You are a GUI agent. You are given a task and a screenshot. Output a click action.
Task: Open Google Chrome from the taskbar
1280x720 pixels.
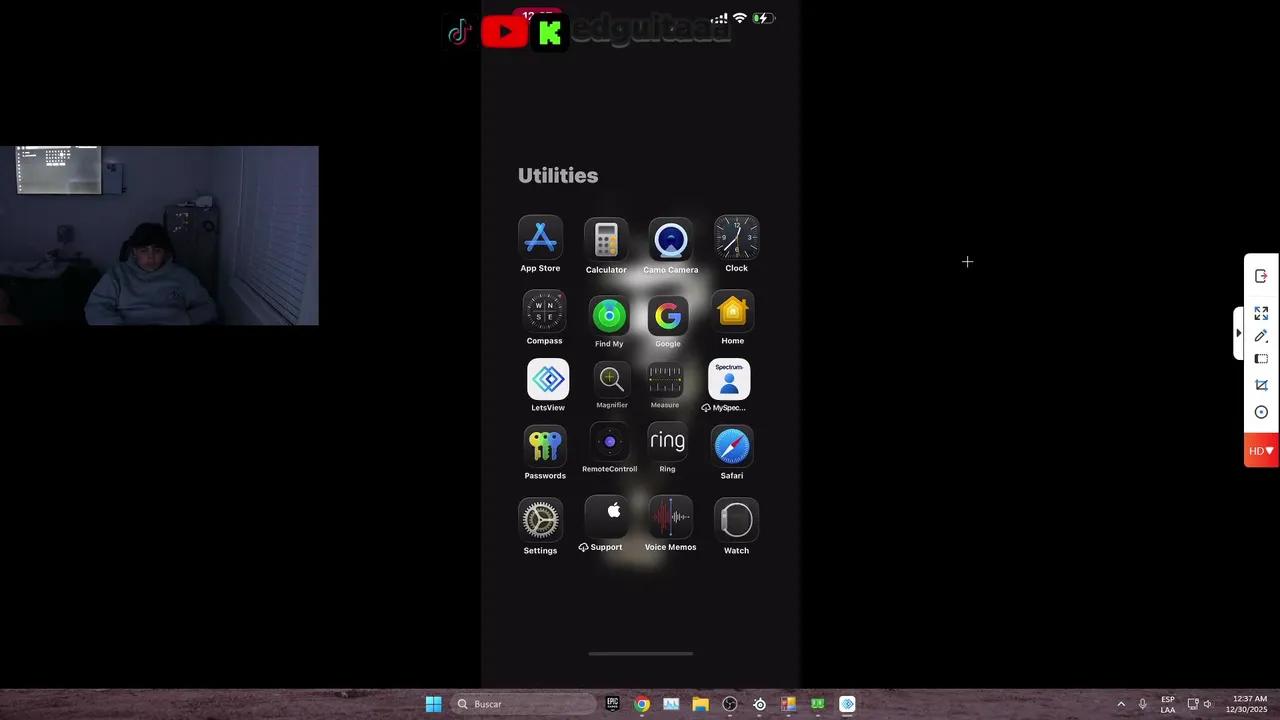[x=642, y=704]
